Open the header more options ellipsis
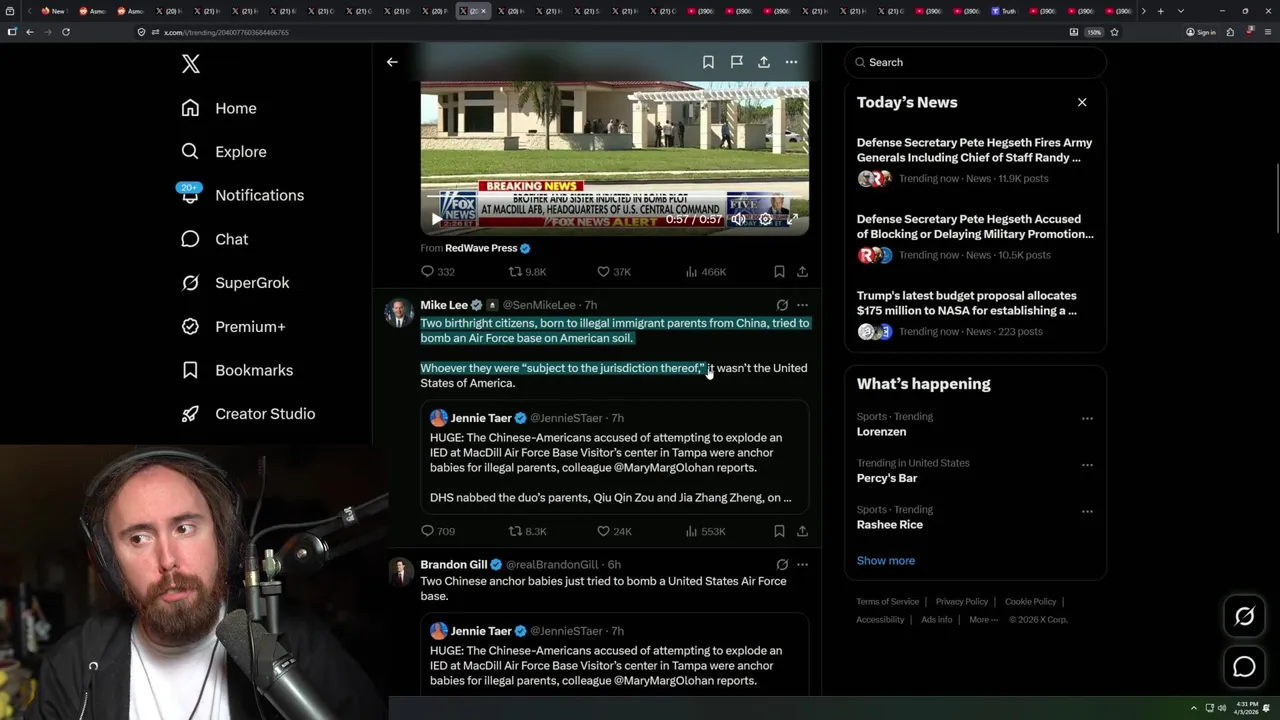Viewport: 1280px width, 720px height. 791,62
